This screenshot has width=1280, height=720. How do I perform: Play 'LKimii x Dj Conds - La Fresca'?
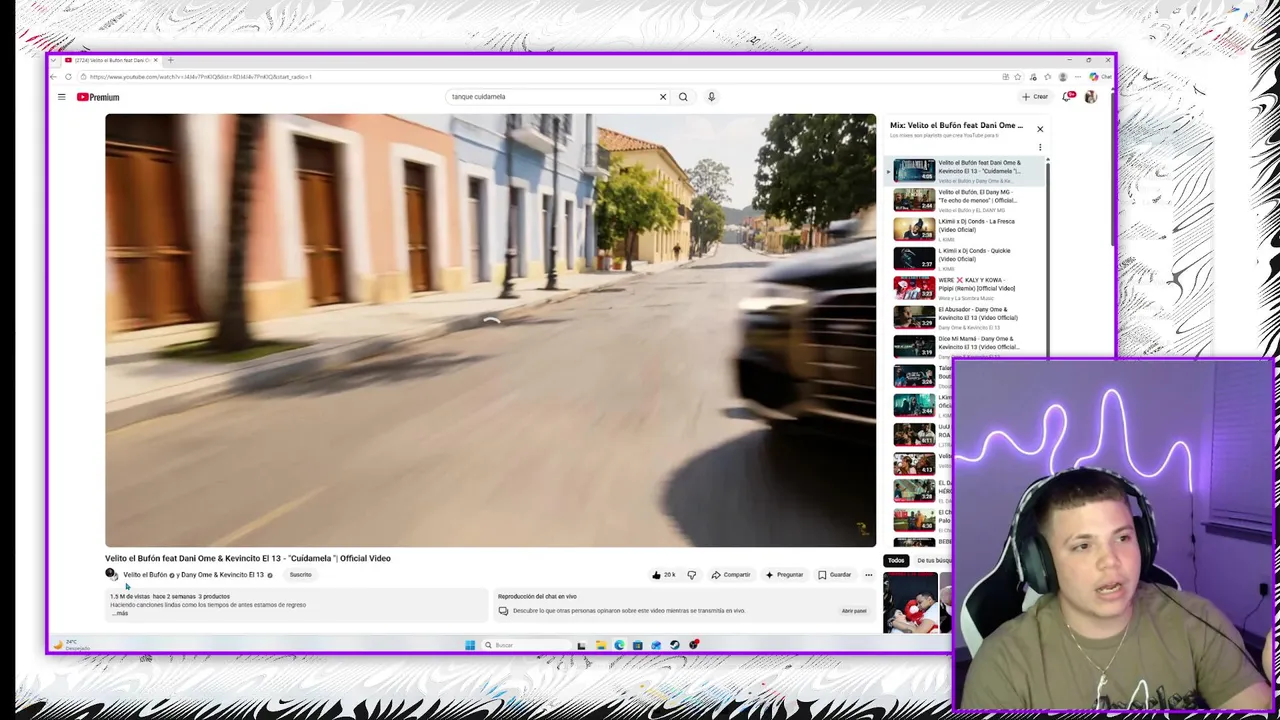pos(966,229)
